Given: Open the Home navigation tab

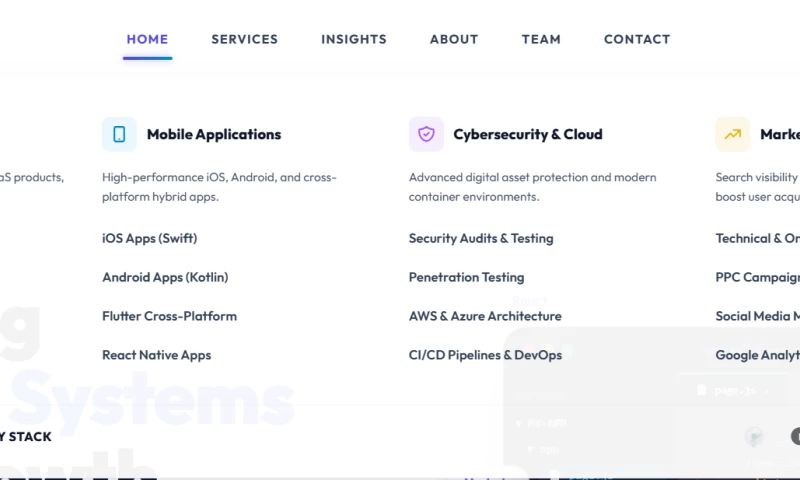Looking at the screenshot, I should tap(147, 39).
